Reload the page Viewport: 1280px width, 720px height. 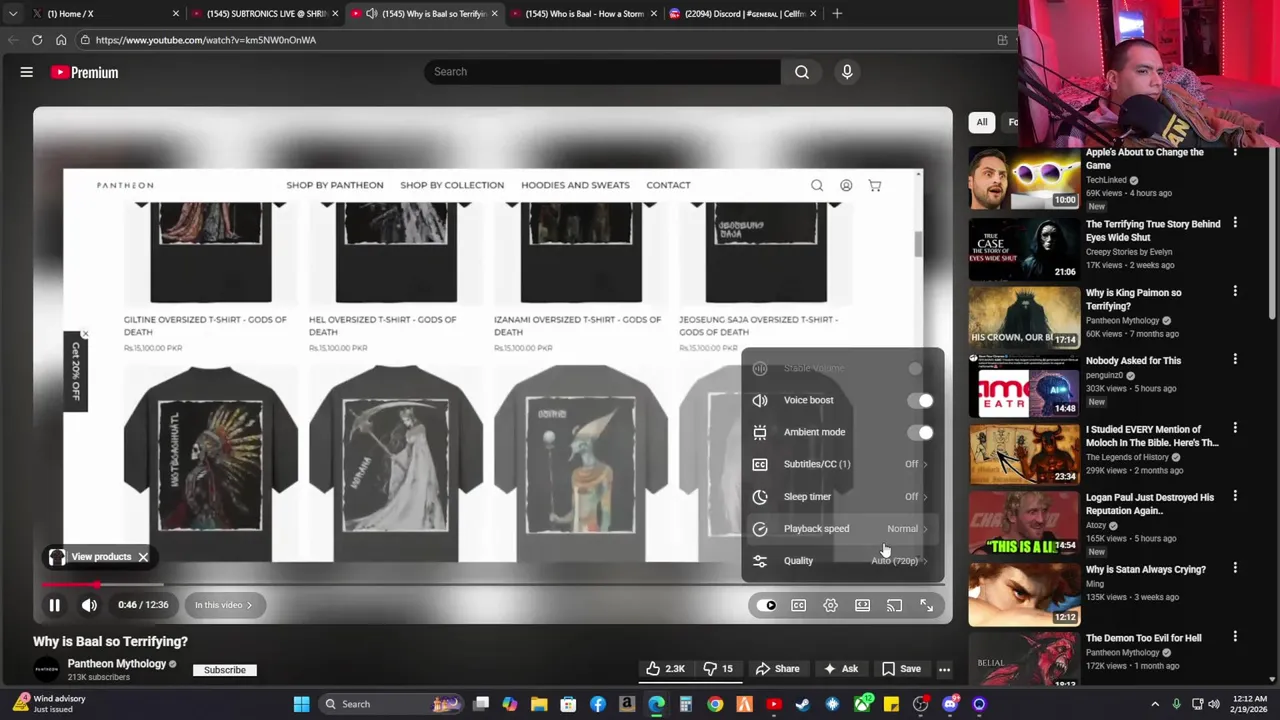tap(37, 40)
